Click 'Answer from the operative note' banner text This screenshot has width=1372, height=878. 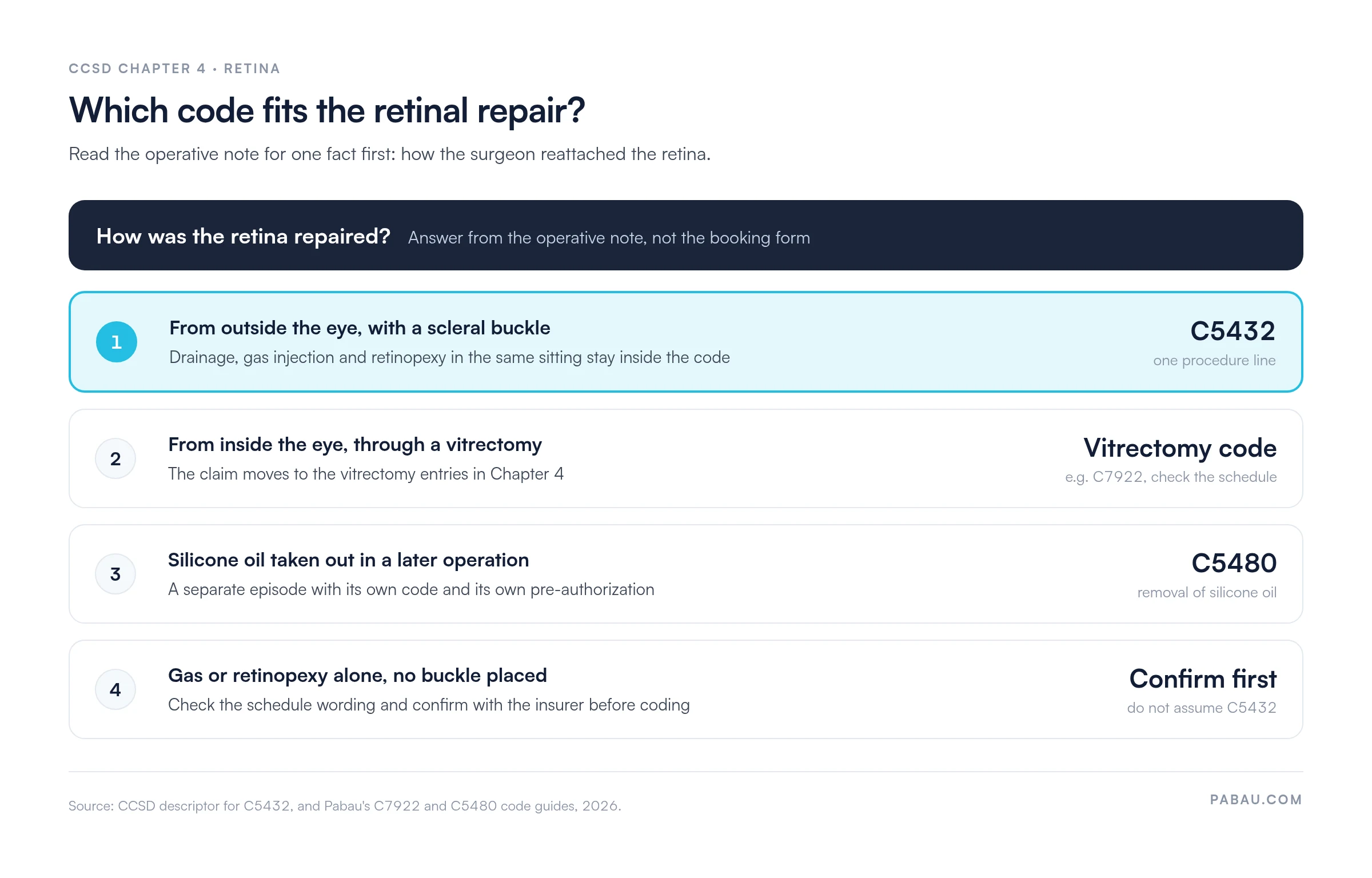pyautogui.click(x=609, y=238)
